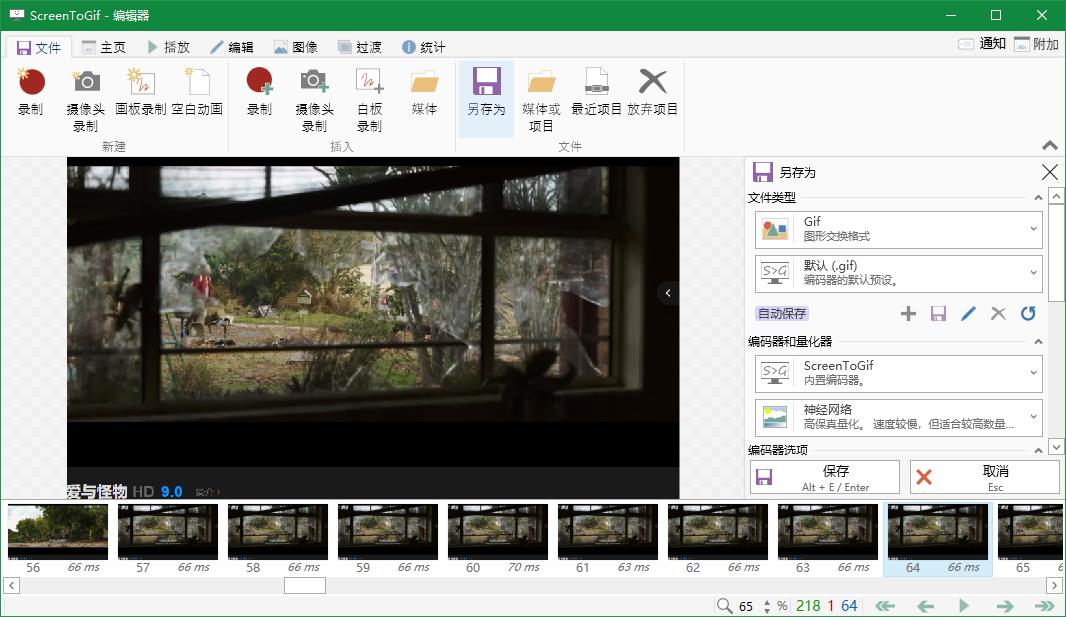Open the Gif file type dropdown

pos(898,229)
